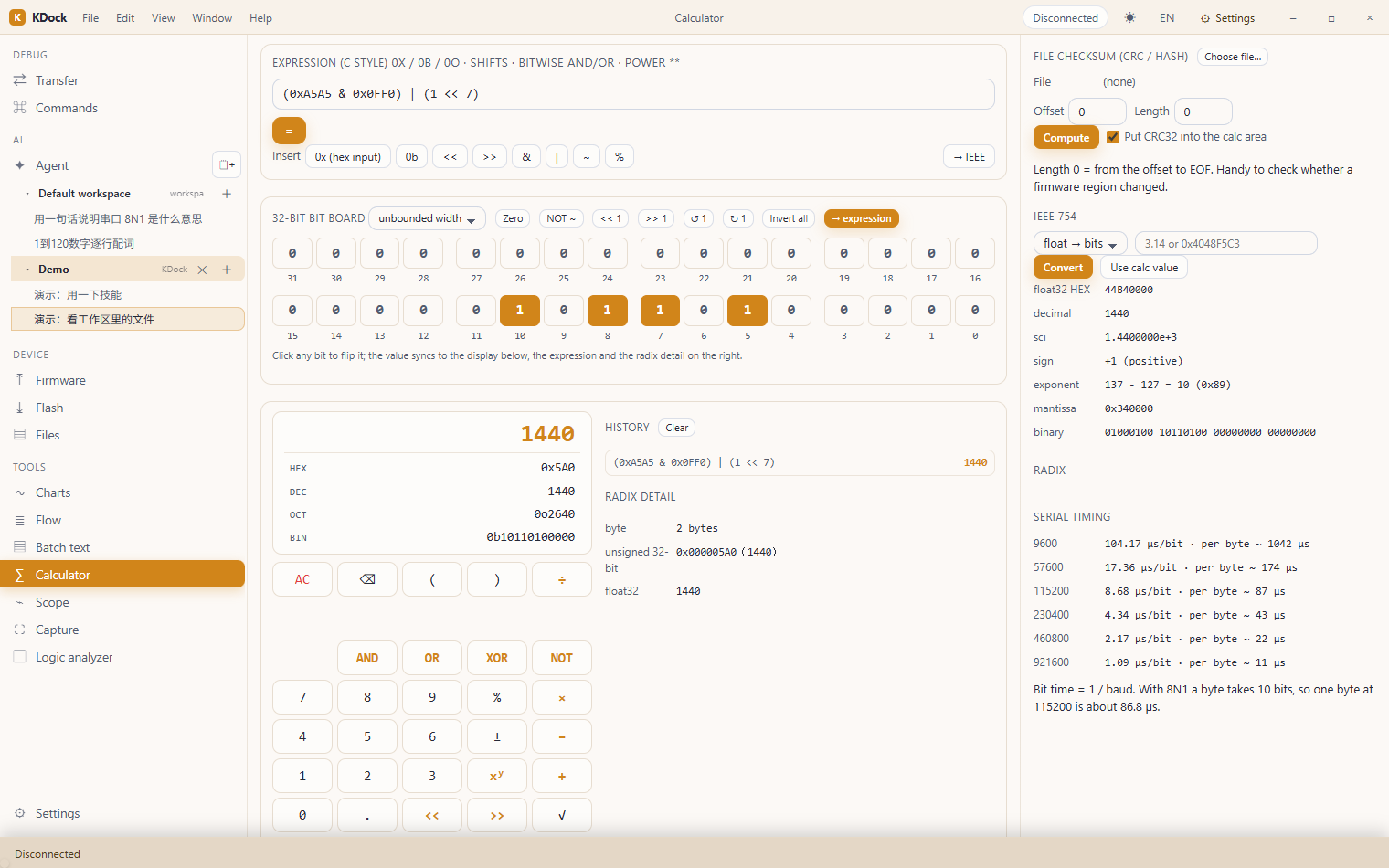
Task: Click the new agent chat icon
Action: pos(227,165)
